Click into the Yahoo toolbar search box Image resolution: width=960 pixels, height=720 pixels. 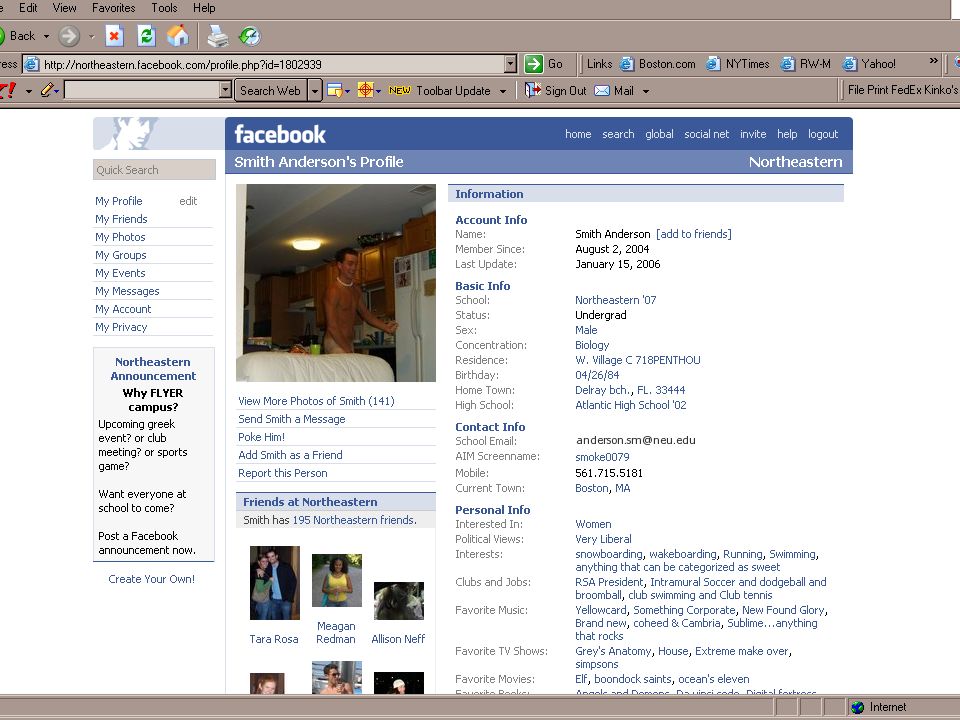[142, 90]
